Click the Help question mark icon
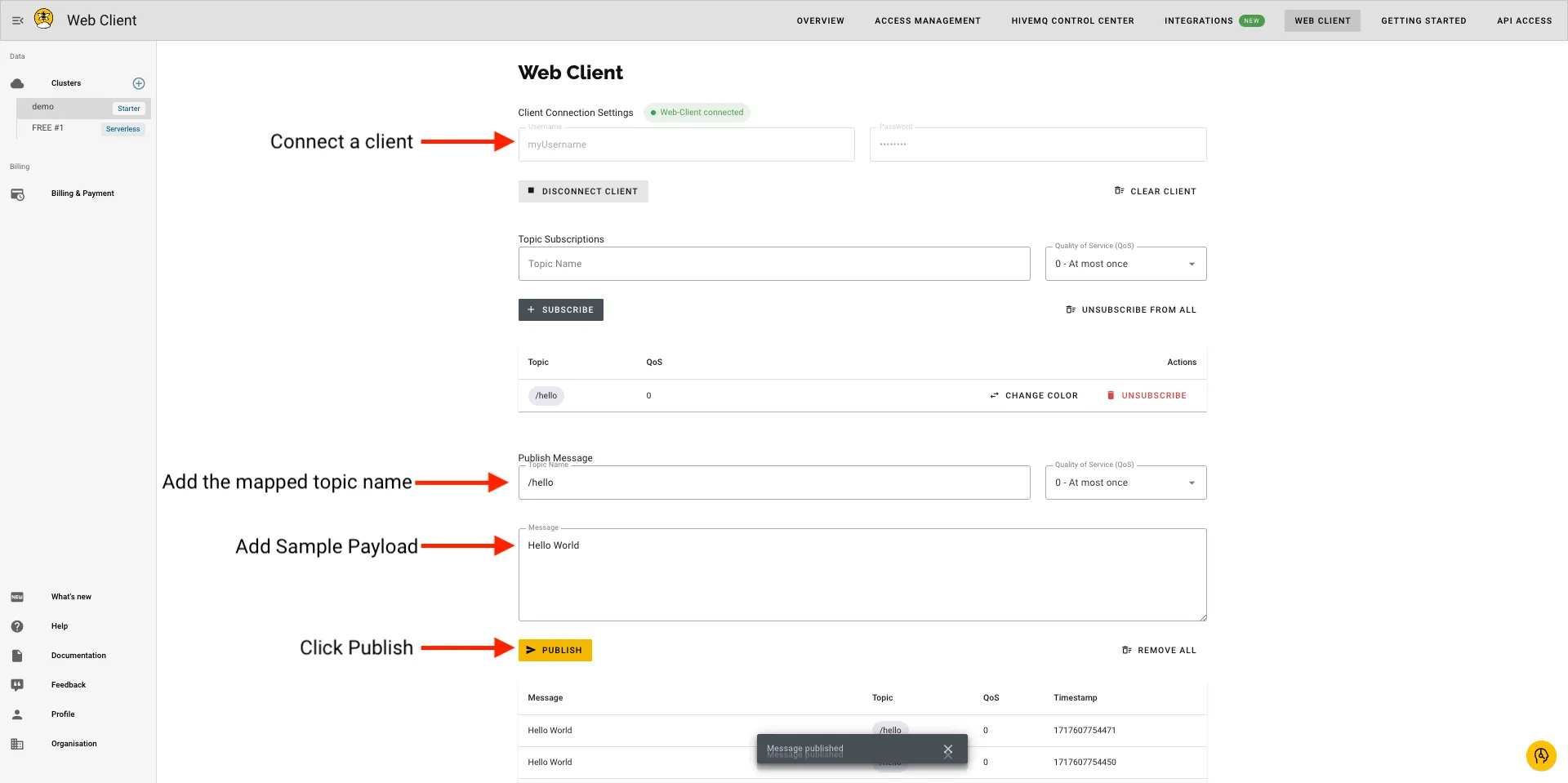The width and height of the screenshot is (1568, 783). coord(17,626)
